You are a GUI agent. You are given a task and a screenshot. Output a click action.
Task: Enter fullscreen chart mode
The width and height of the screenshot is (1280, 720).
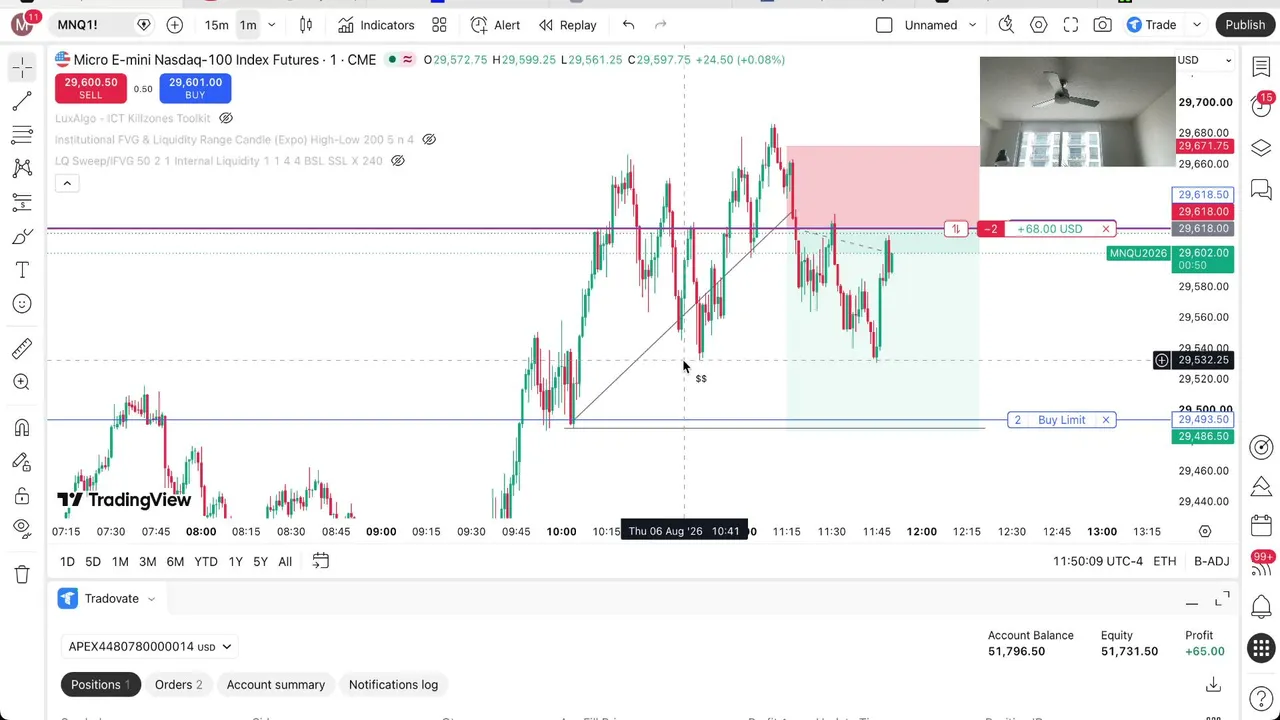1071,25
